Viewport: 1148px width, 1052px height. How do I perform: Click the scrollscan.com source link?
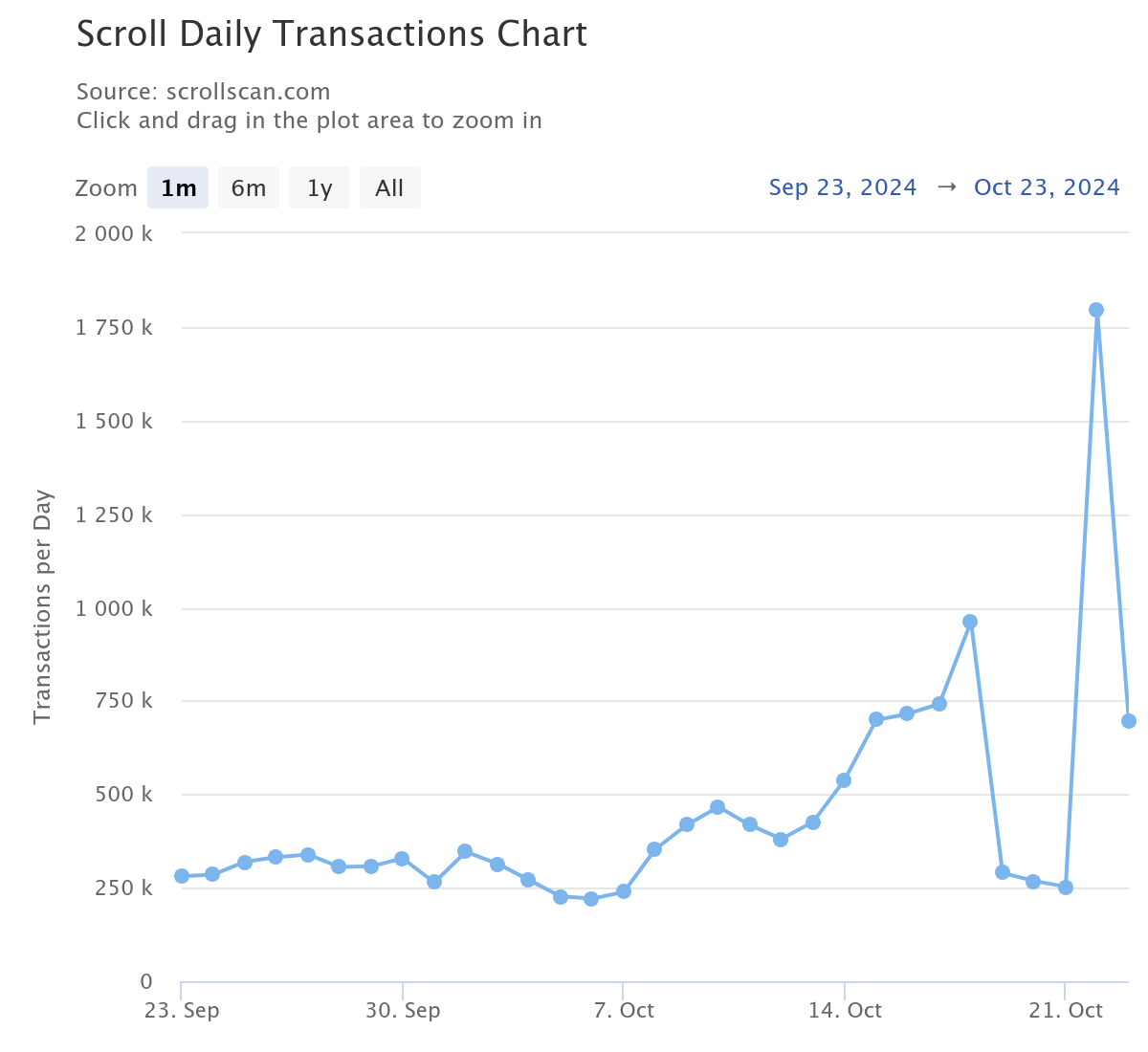[248, 92]
